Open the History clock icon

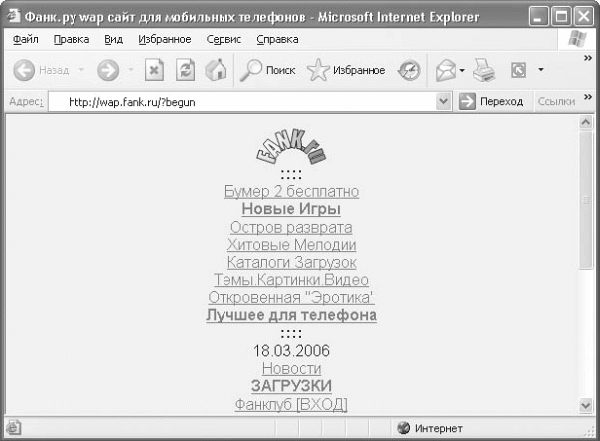tap(409, 70)
